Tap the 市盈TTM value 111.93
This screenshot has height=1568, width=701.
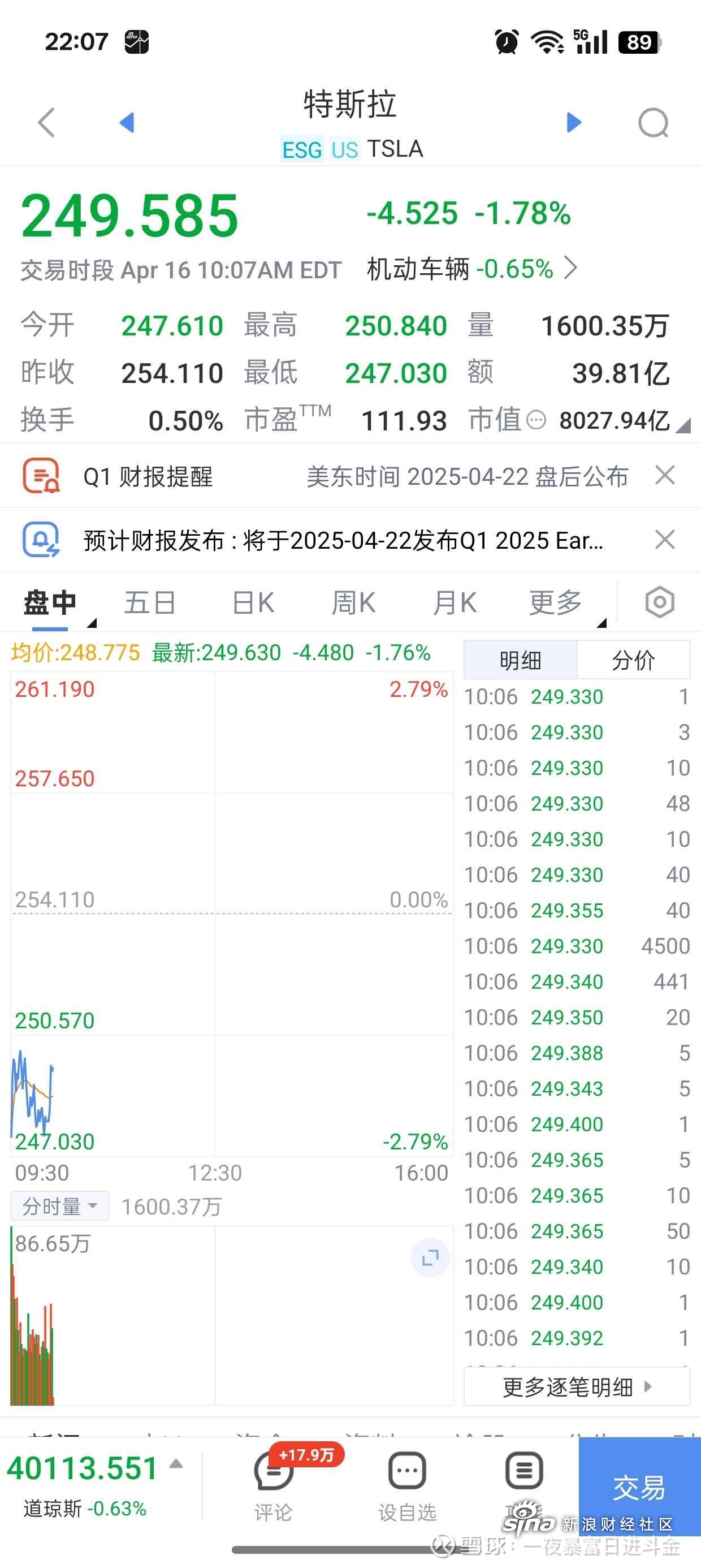pos(404,421)
